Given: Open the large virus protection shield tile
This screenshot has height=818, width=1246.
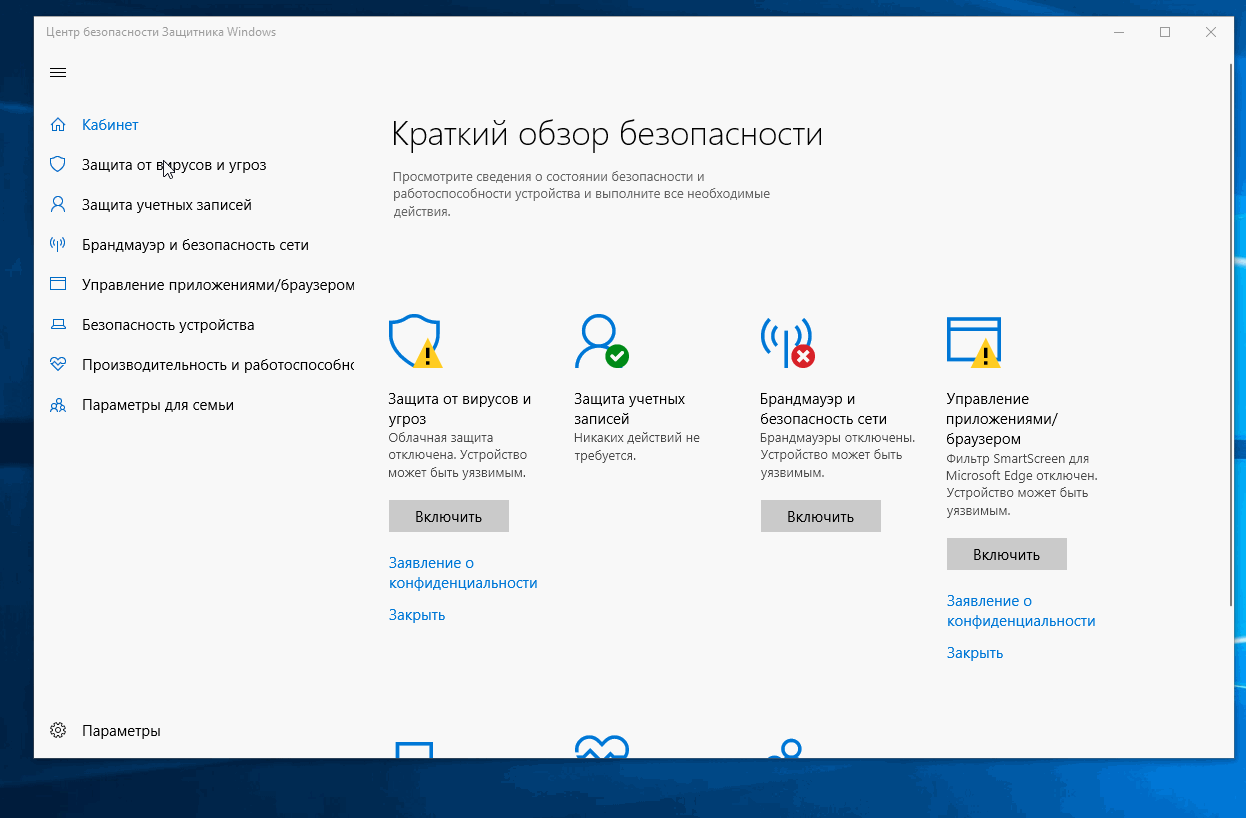Looking at the screenshot, I should click(414, 342).
